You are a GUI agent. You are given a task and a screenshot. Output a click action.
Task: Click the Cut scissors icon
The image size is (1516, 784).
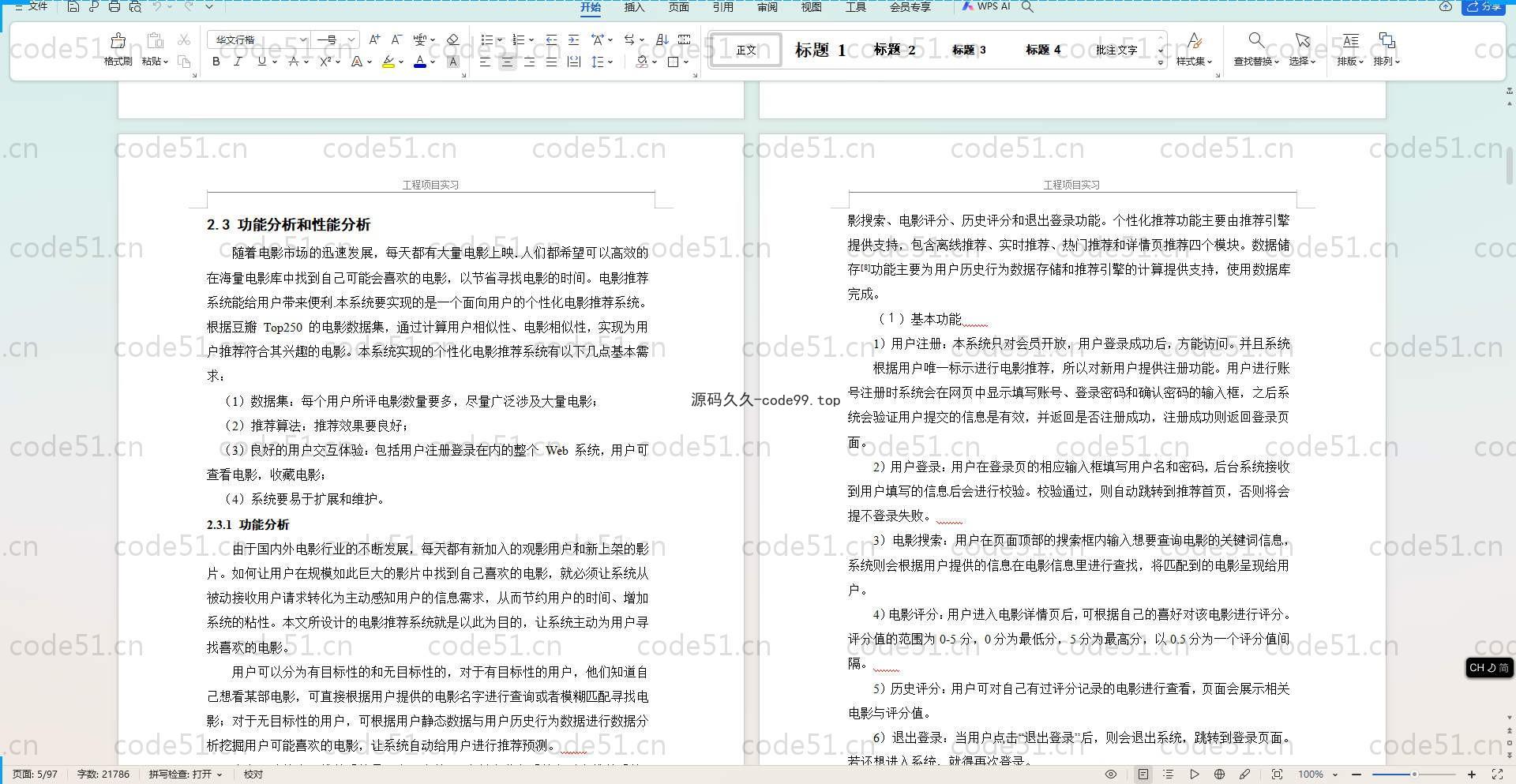(184, 39)
